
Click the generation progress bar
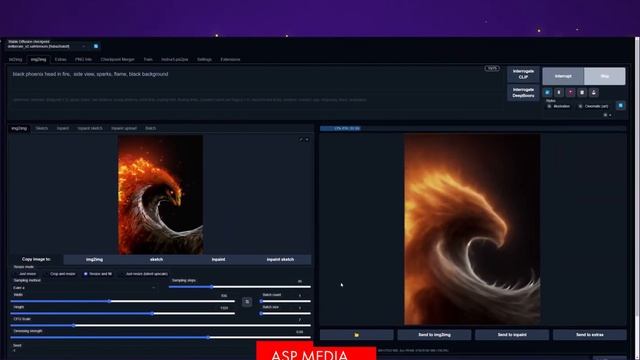(x=473, y=128)
